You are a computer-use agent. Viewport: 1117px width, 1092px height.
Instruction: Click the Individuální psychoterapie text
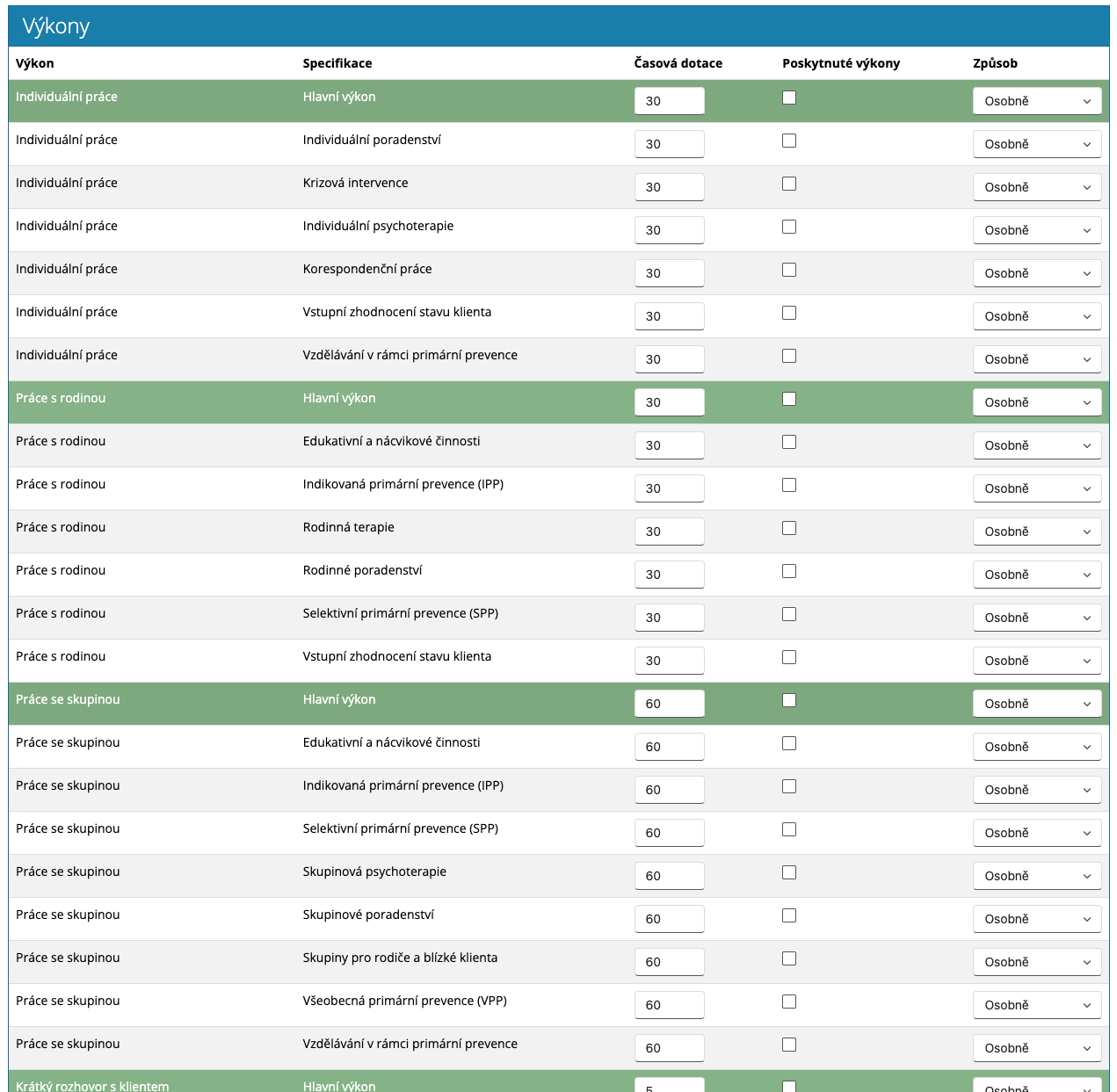pyautogui.click(x=379, y=226)
